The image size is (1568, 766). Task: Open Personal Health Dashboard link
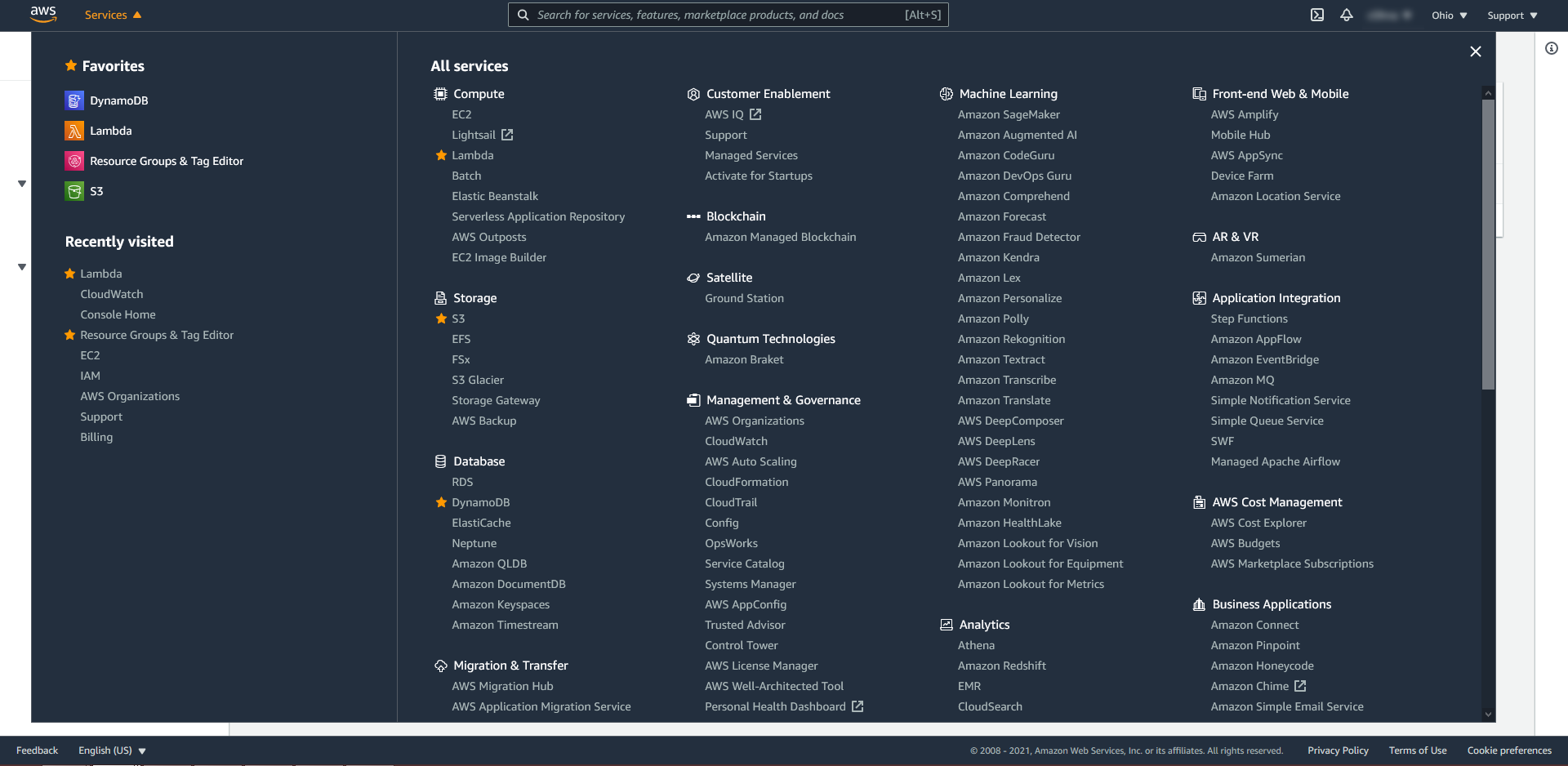[784, 706]
